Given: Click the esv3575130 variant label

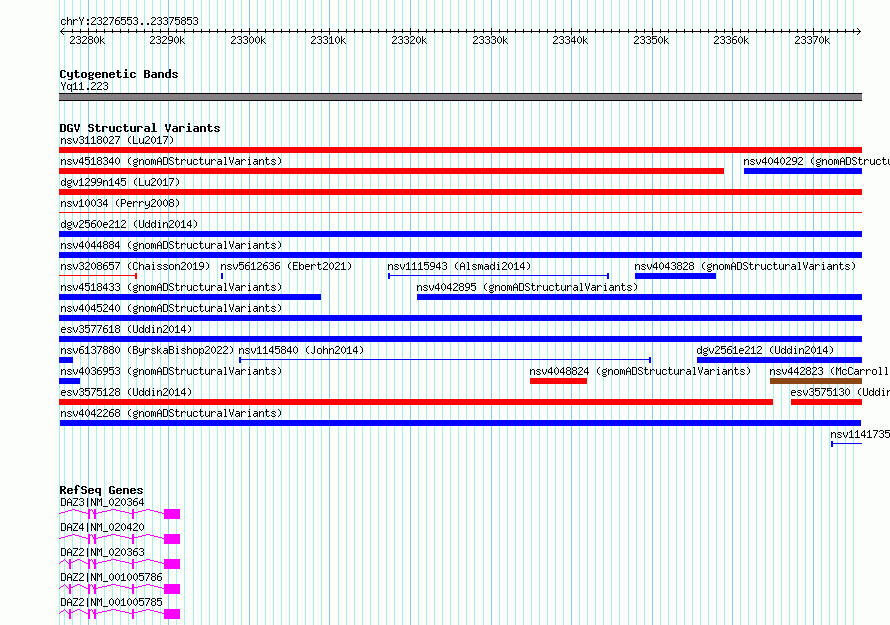Looking at the screenshot, I should click(840, 392).
